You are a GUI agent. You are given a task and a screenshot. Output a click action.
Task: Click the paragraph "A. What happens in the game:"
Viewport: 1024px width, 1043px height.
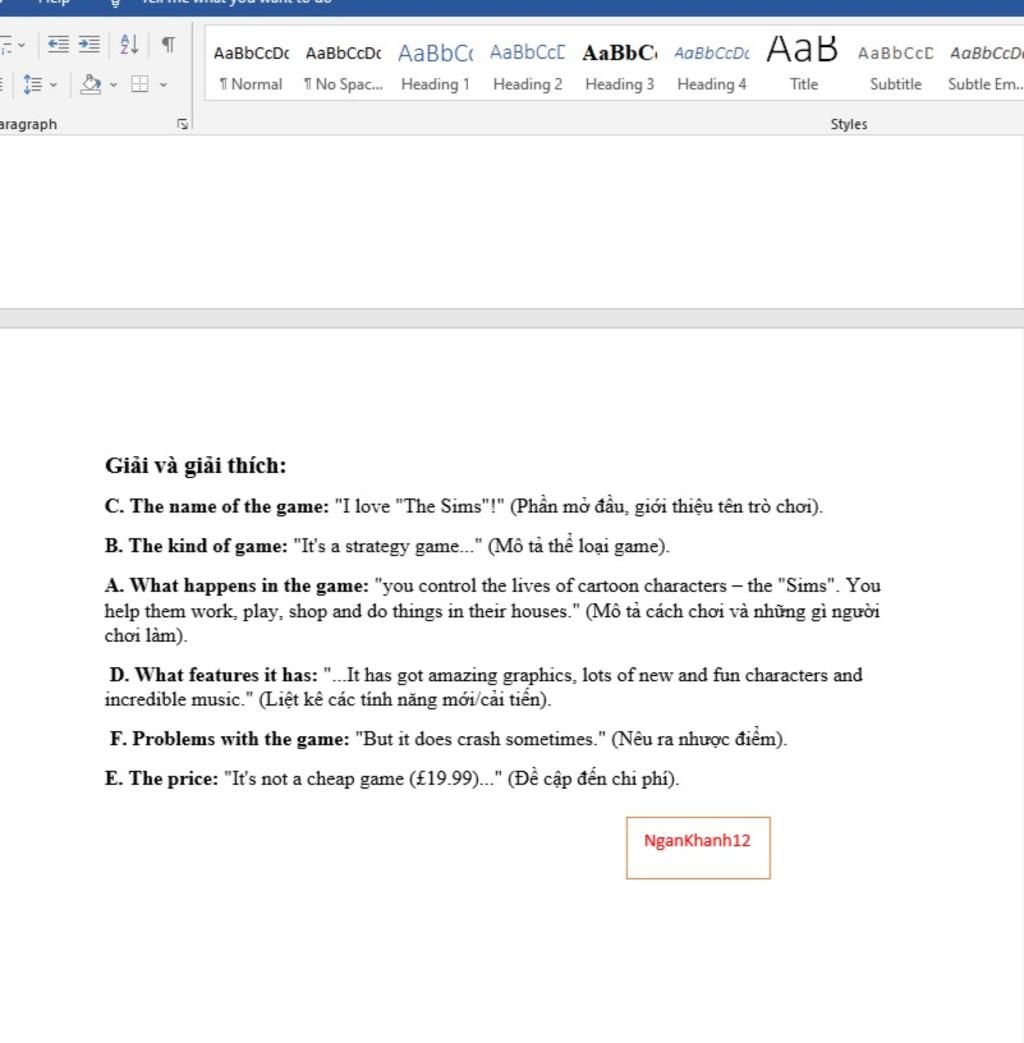pos(492,611)
